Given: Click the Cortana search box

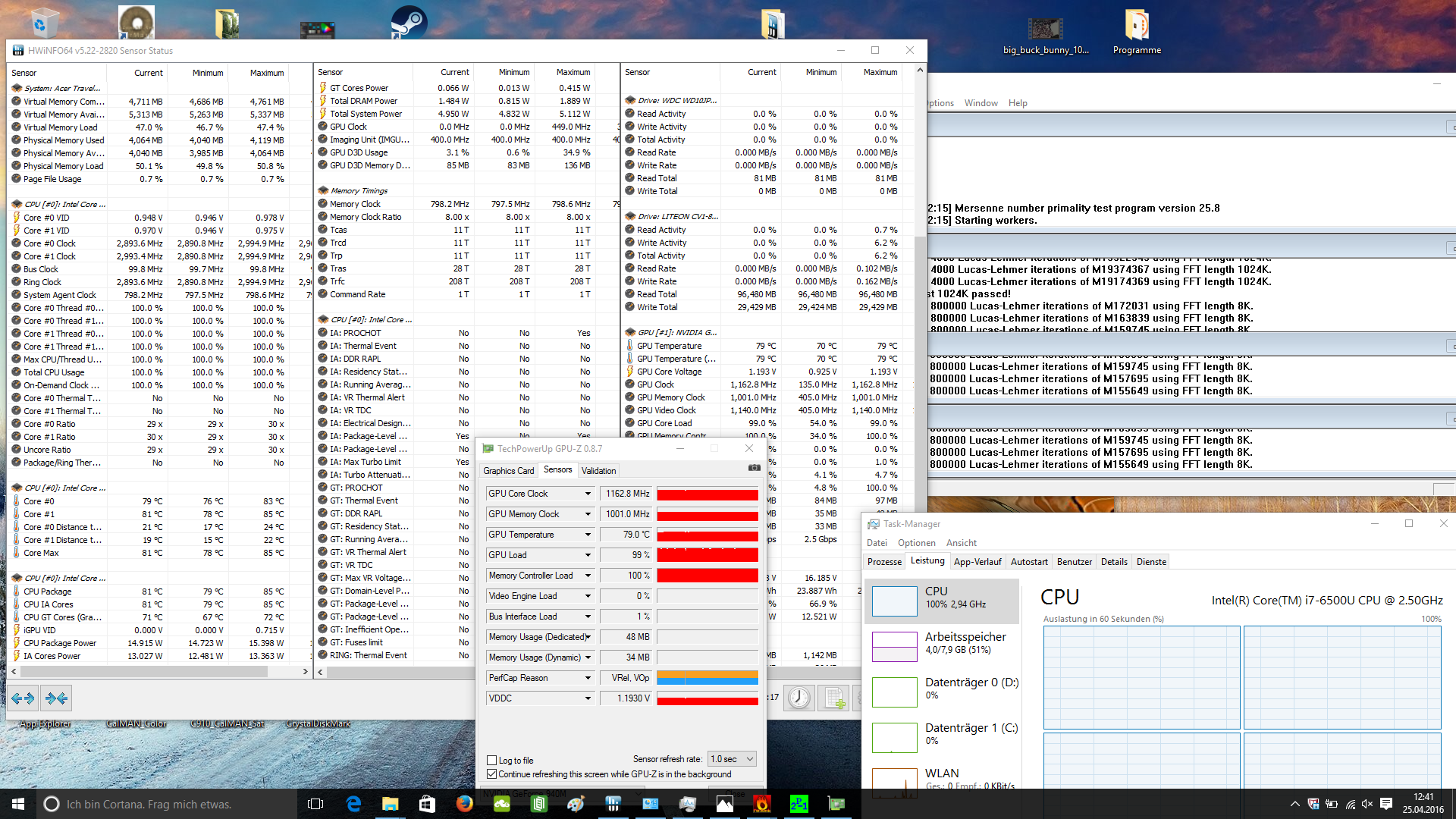Looking at the screenshot, I should [165, 804].
